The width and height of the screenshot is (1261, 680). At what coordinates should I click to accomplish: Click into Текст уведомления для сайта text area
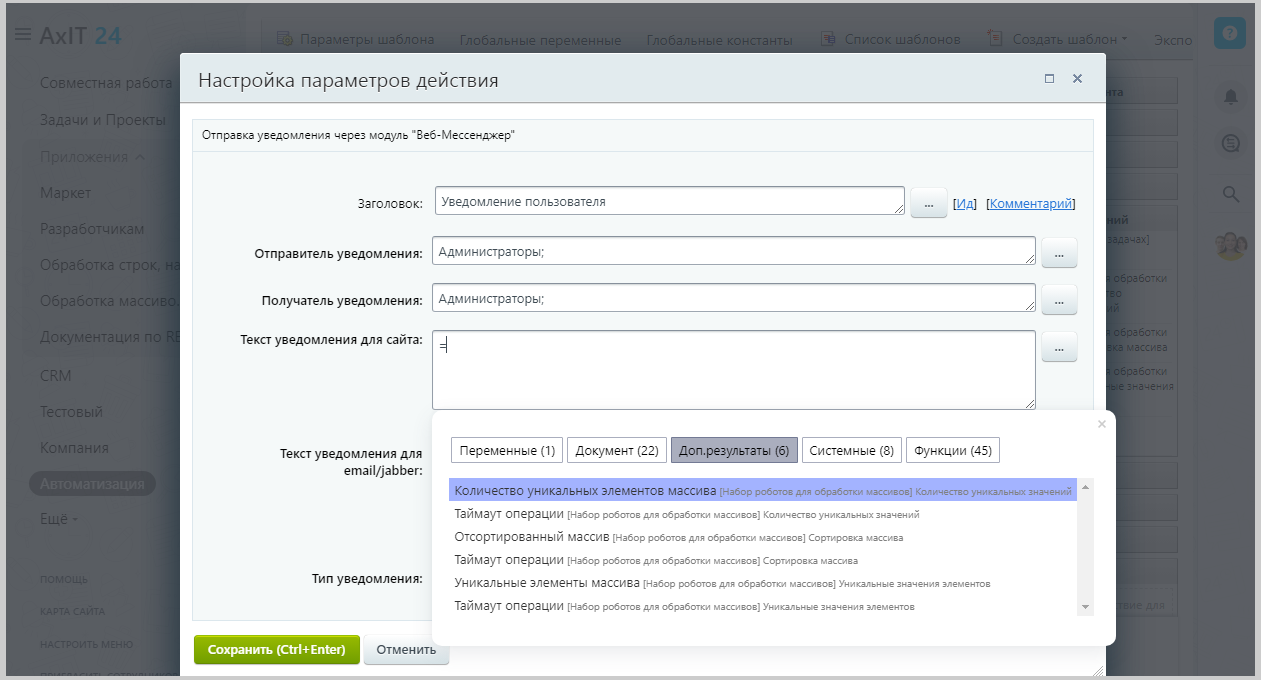point(733,370)
